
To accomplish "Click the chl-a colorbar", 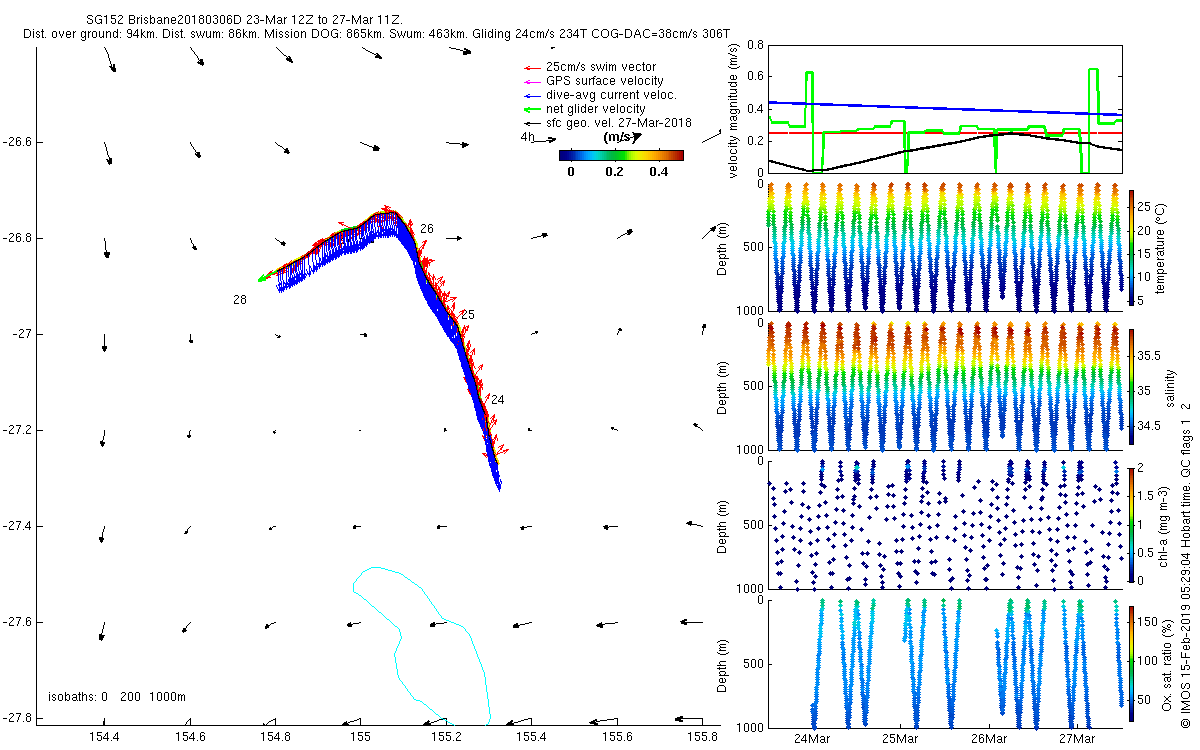I will pyautogui.click(x=1131, y=524).
